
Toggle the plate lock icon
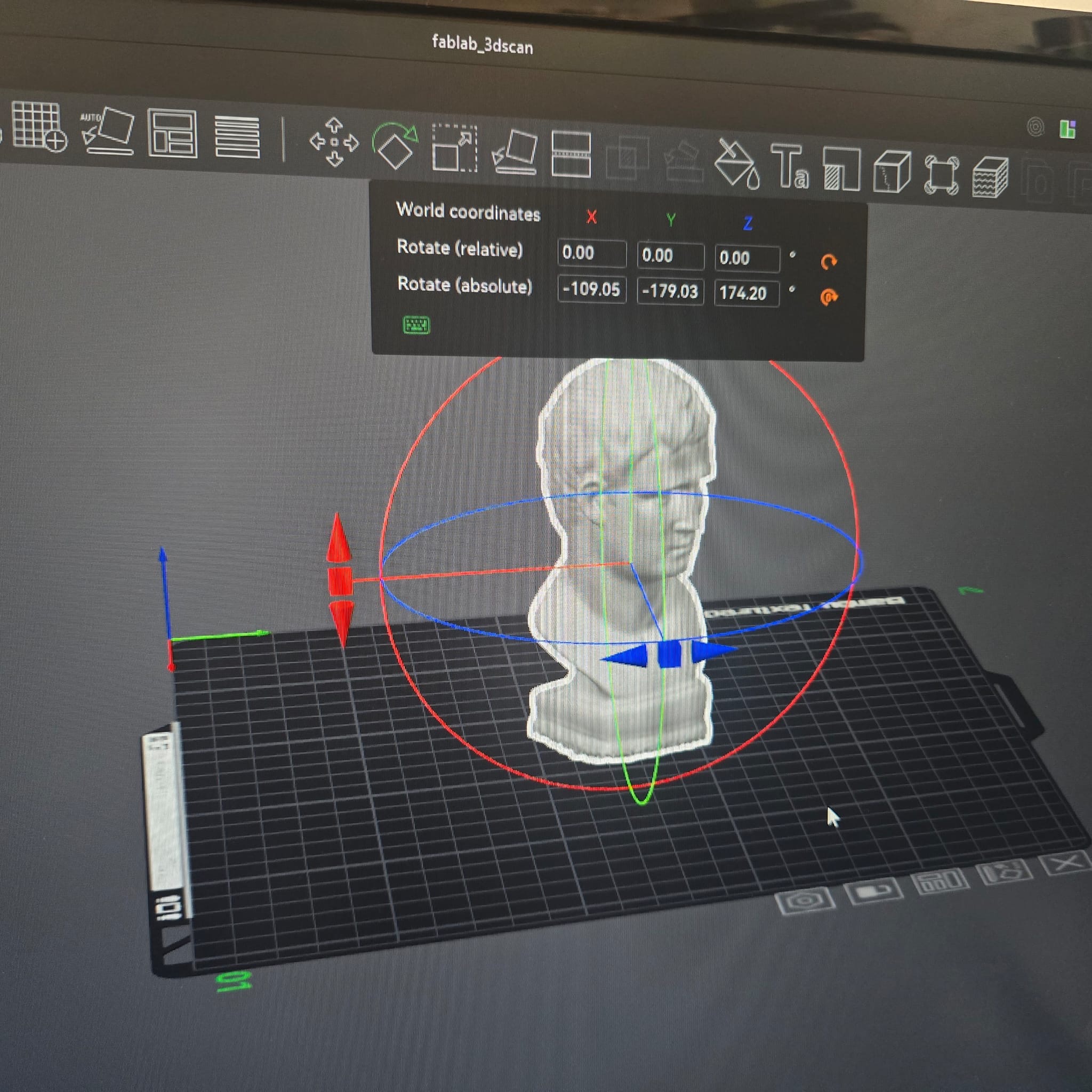pyautogui.click(x=873, y=893)
